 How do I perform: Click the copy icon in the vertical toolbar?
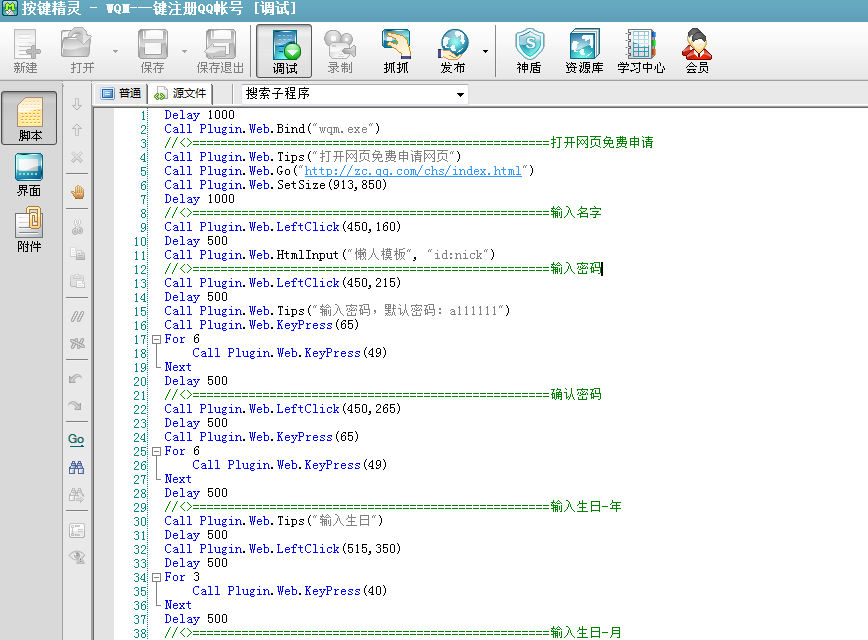tap(77, 254)
